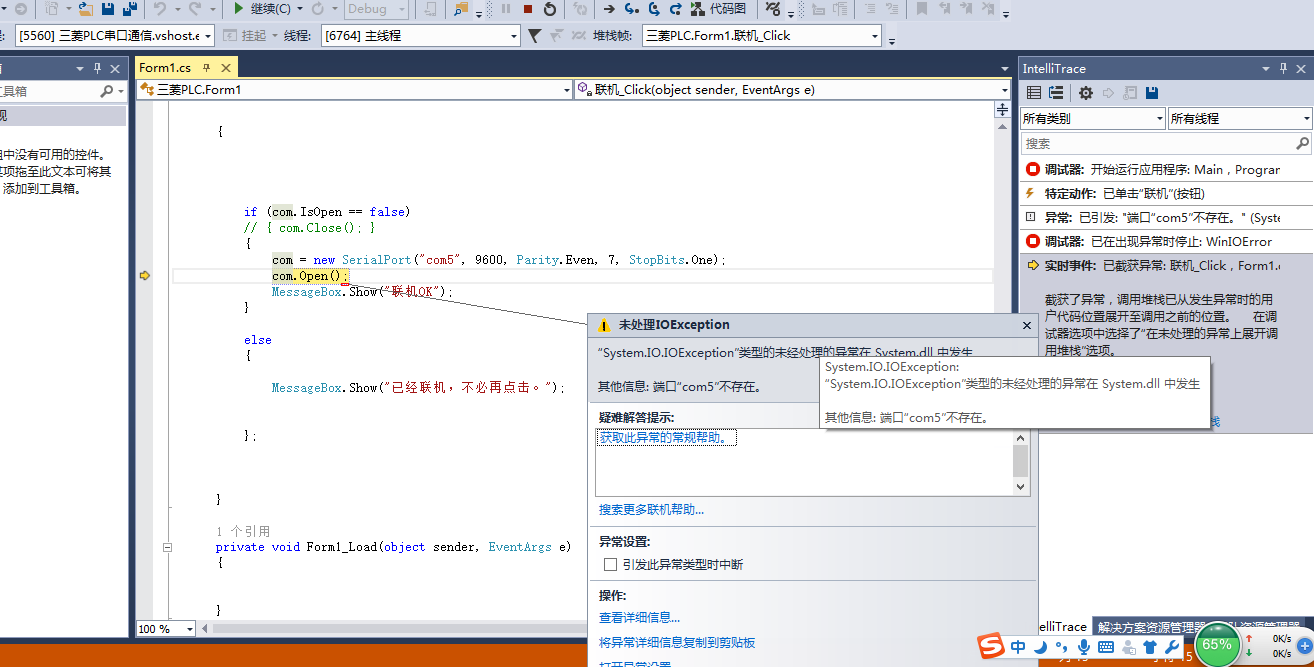Select the 调试器: 已在出现异常时停止 WinIOError event
1314x667 pixels.
(1165, 242)
